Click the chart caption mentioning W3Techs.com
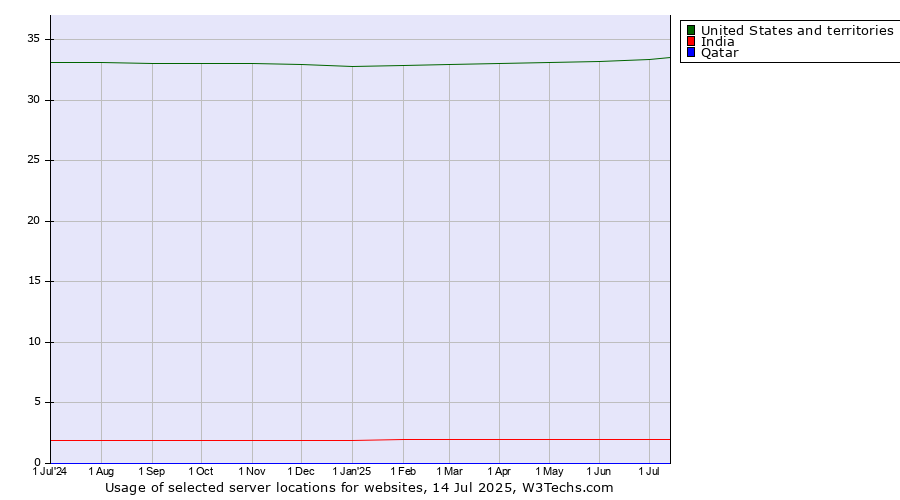 (x=359, y=488)
